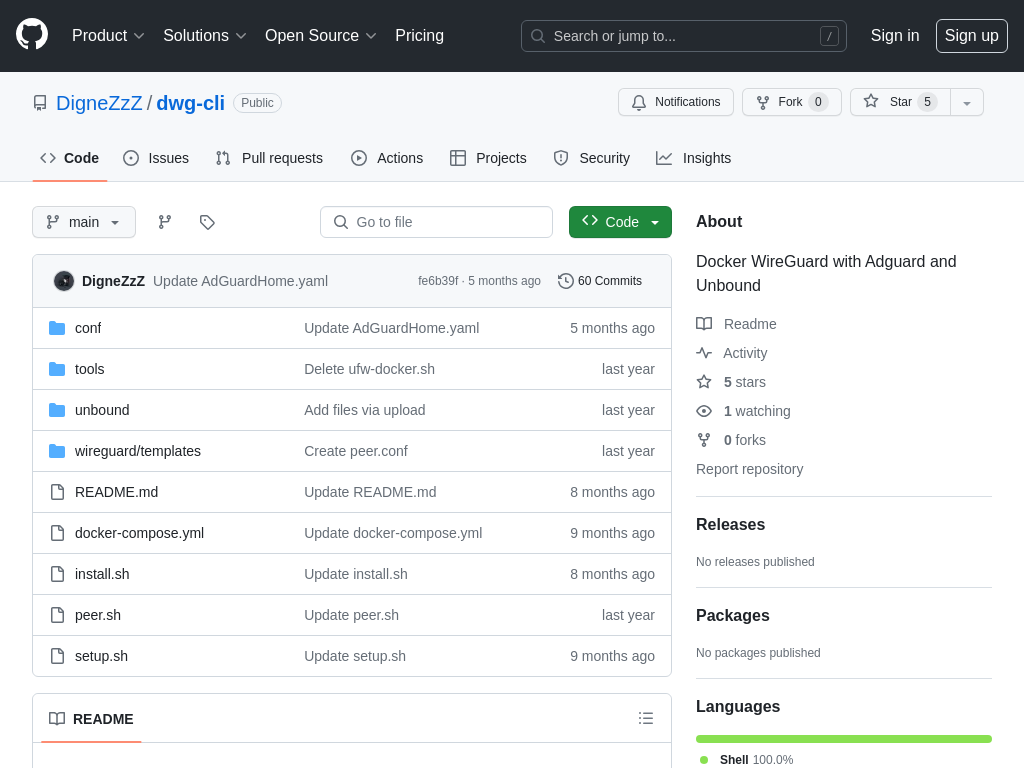Go to the Insights tab

(x=694, y=158)
